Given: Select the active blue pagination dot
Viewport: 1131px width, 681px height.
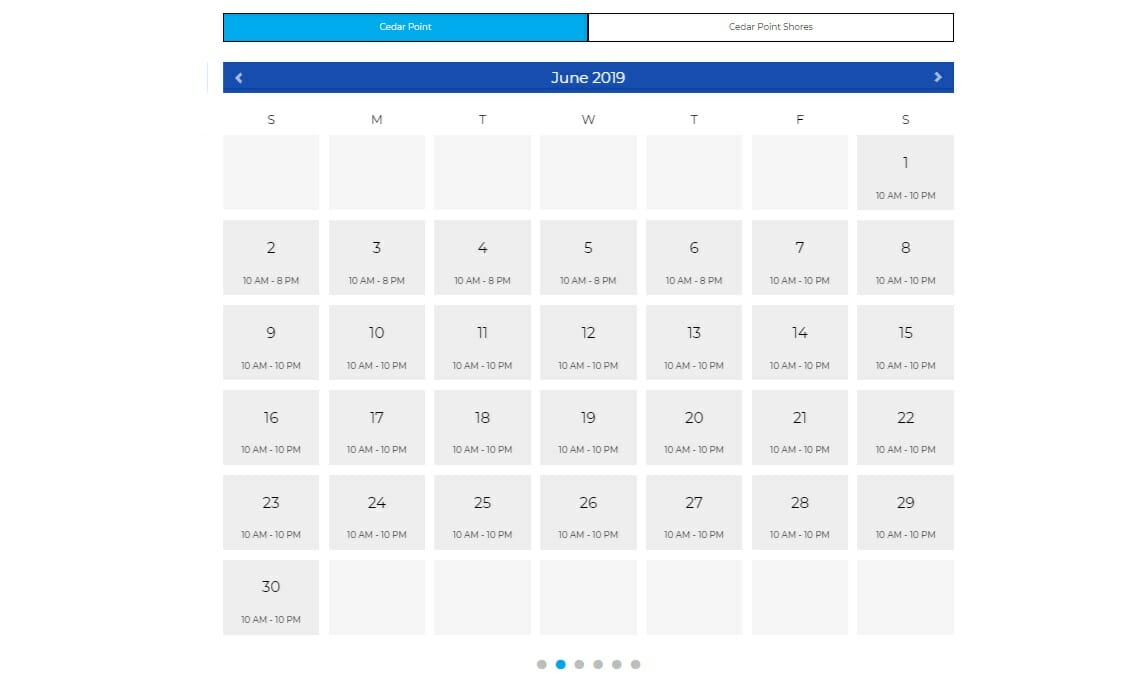Looking at the screenshot, I should [560, 664].
